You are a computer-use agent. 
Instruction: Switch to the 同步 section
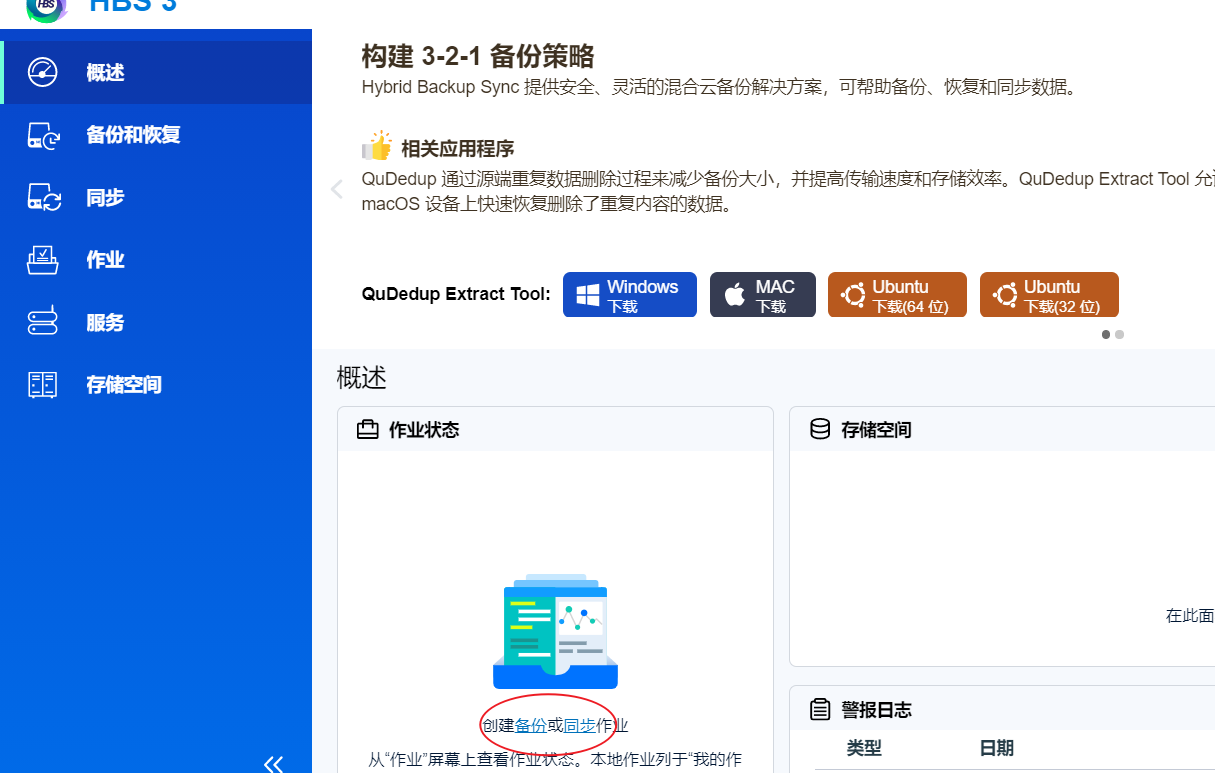(156, 197)
